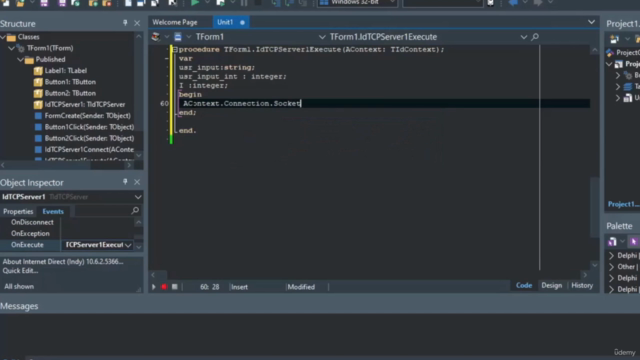This screenshot has height=360, width=640.
Task: Open the IdTCPServer1 component selector dropdown
Action: [x=138, y=197]
